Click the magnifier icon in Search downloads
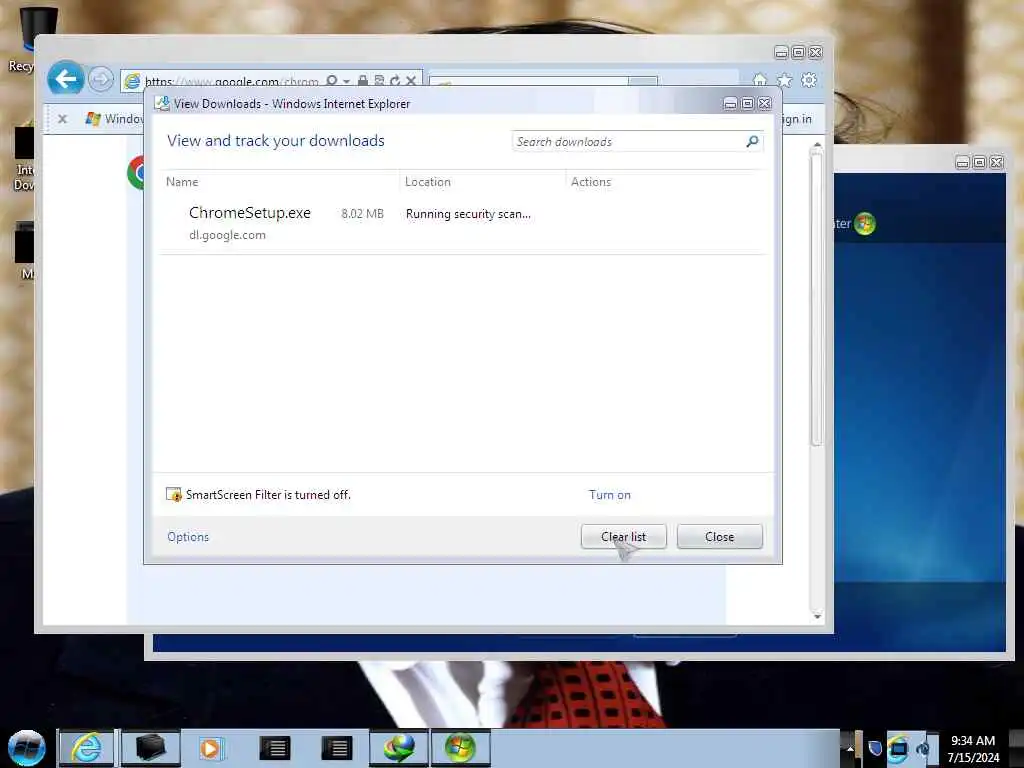The image size is (1024, 768). click(752, 141)
